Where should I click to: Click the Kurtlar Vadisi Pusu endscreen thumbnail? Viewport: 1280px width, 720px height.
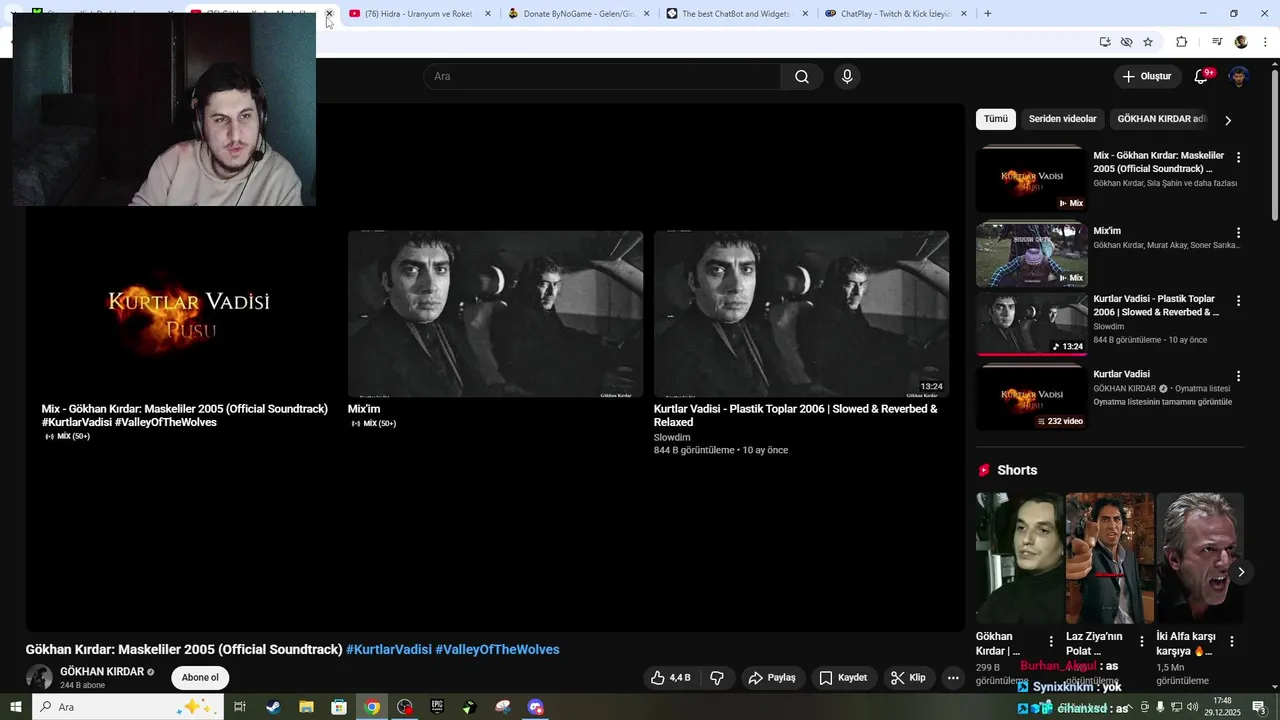coord(189,314)
